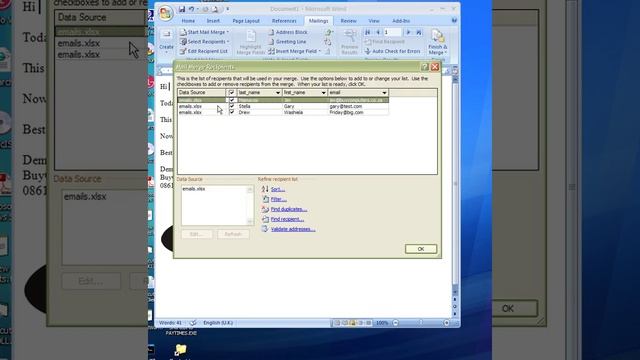Click Address Block in the Mailings ribbon
The height and width of the screenshot is (360, 640).
coord(287,32)
